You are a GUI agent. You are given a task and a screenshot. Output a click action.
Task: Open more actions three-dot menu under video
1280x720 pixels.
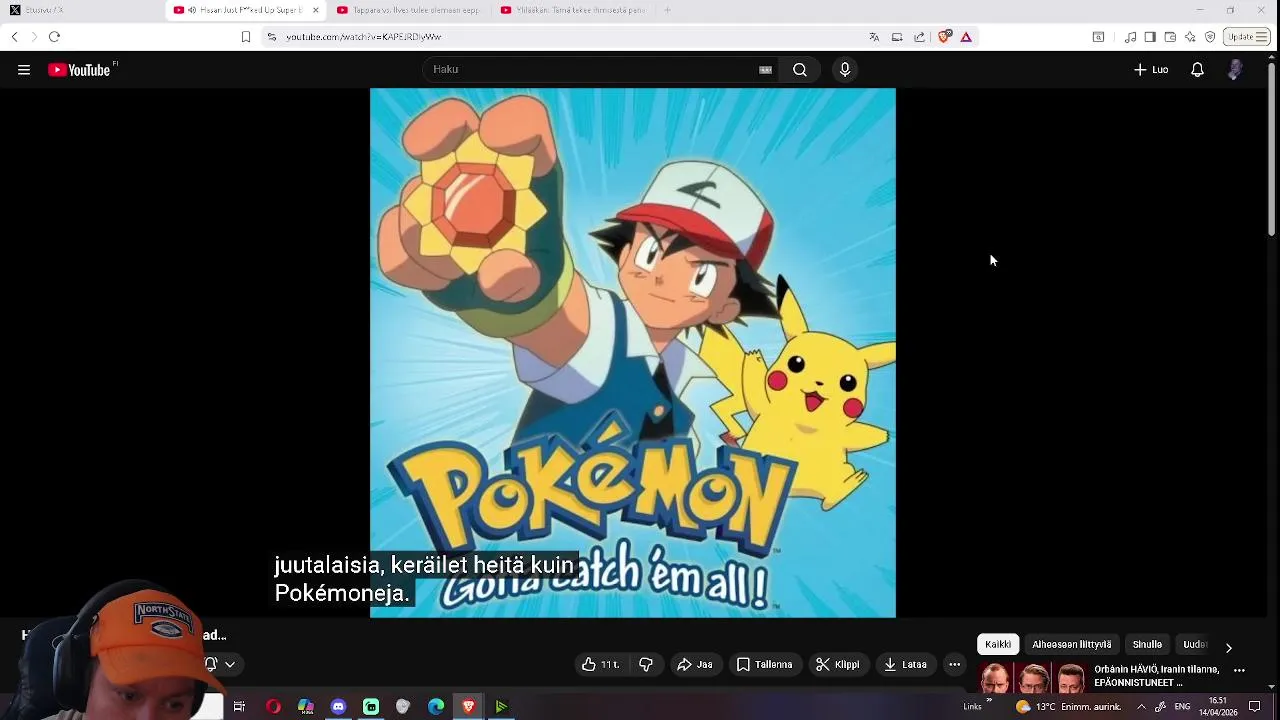pyautogui.click(x=955, y=665)
